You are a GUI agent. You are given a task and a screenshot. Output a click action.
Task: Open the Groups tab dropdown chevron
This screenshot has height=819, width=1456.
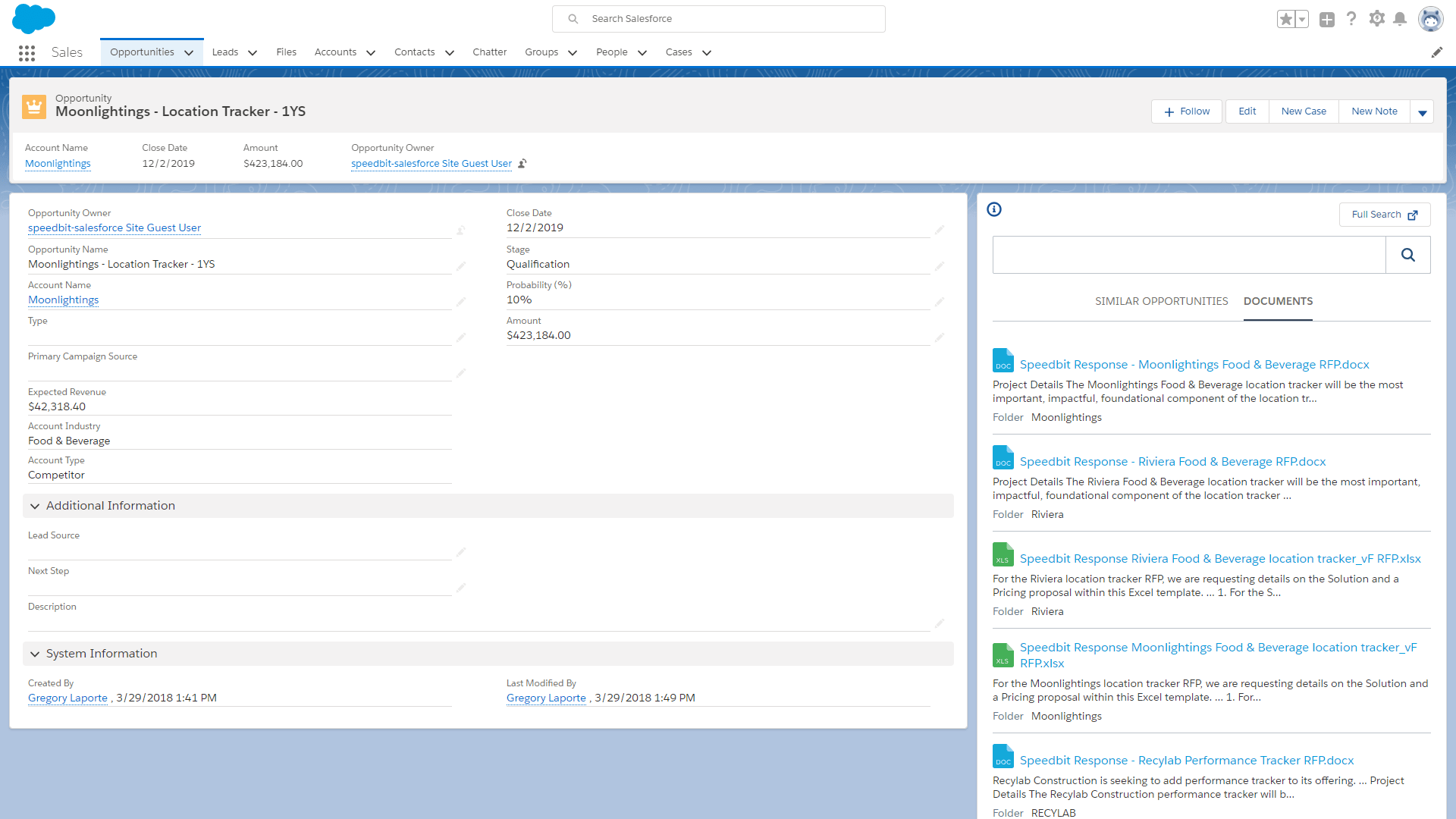(573, 53)
